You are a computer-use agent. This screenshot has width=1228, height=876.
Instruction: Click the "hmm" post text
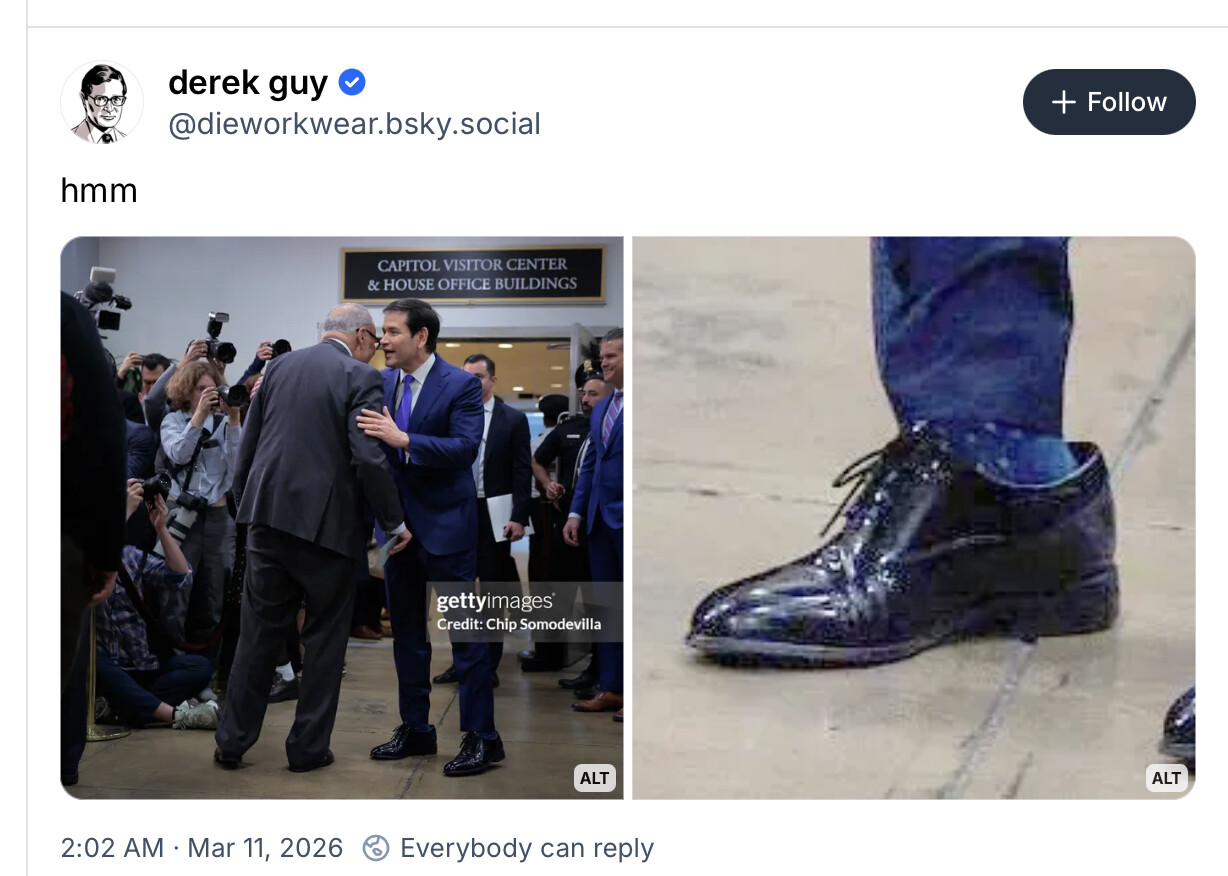(99, 190)
